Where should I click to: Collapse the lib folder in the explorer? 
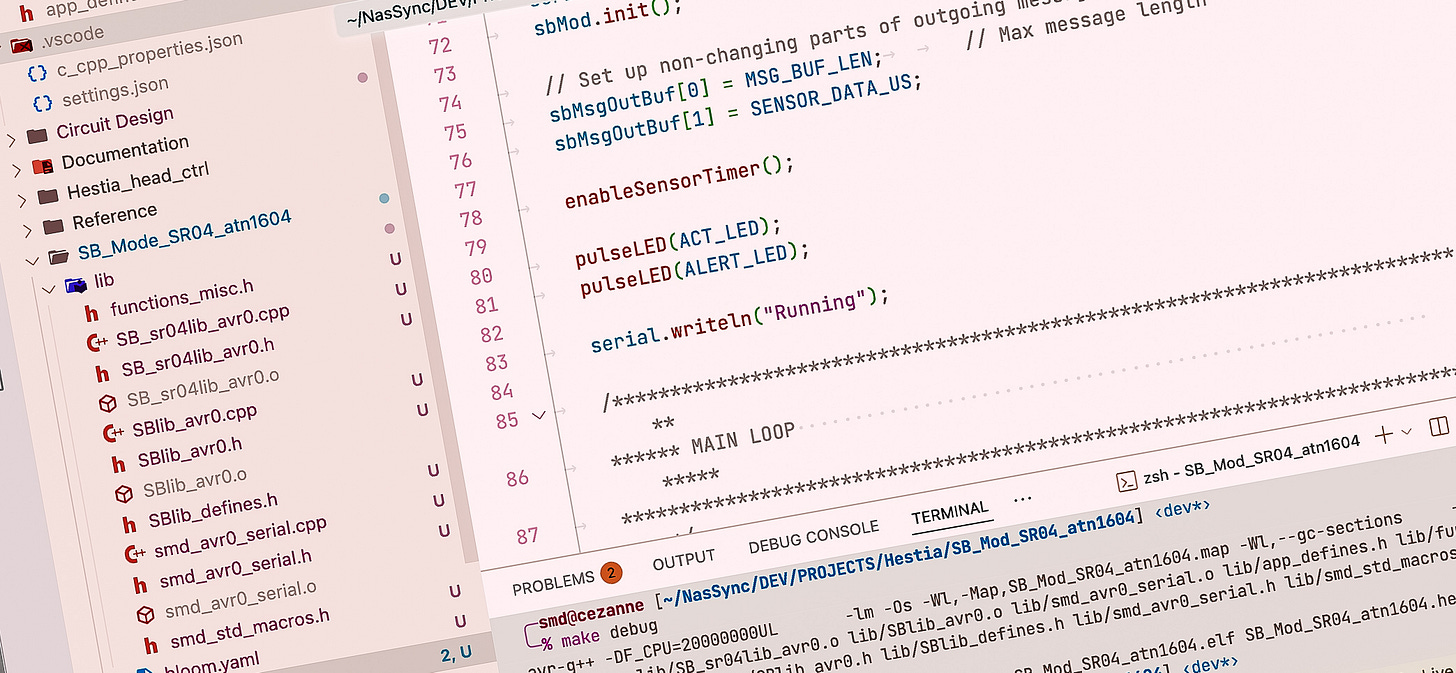(x=50, y=289)
